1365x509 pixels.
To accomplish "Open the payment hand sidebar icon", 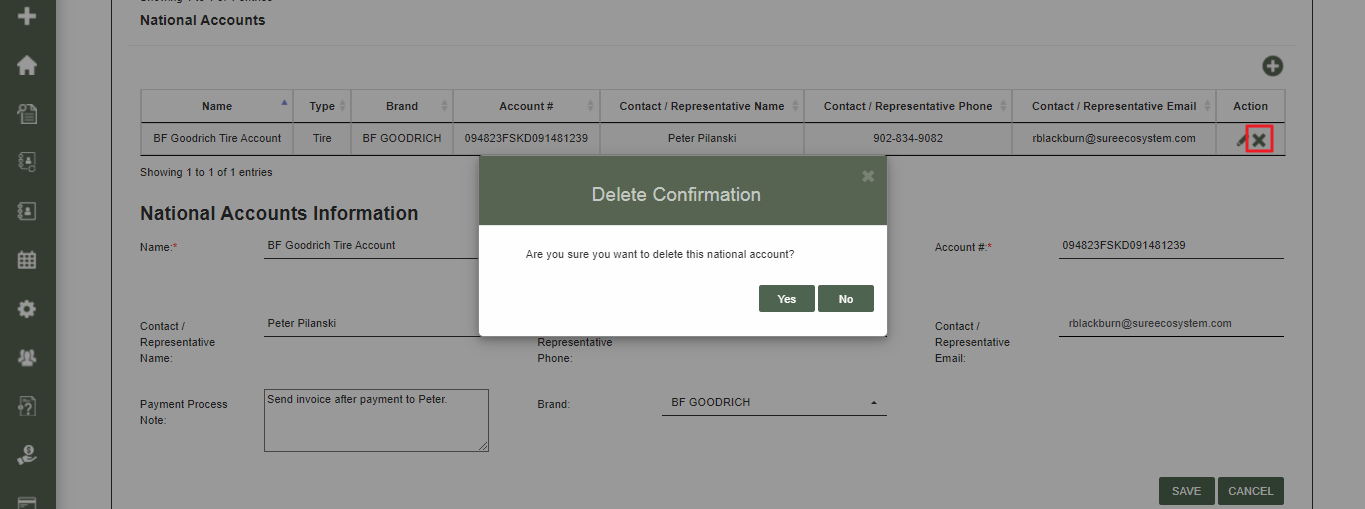I will pyautogui.click(x=27, y=455).
